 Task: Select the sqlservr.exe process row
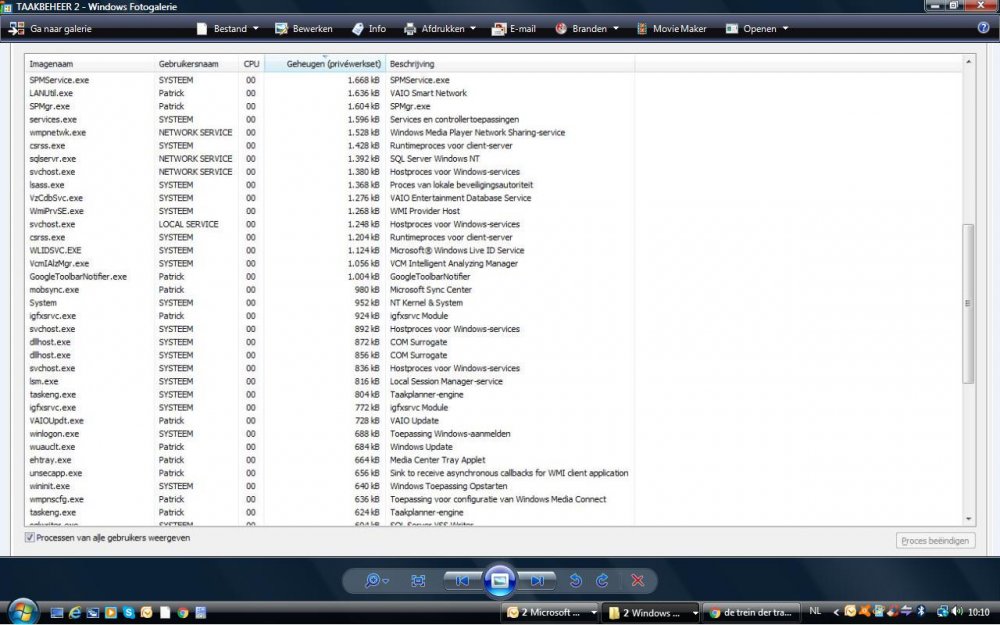[x=330, y=159]
